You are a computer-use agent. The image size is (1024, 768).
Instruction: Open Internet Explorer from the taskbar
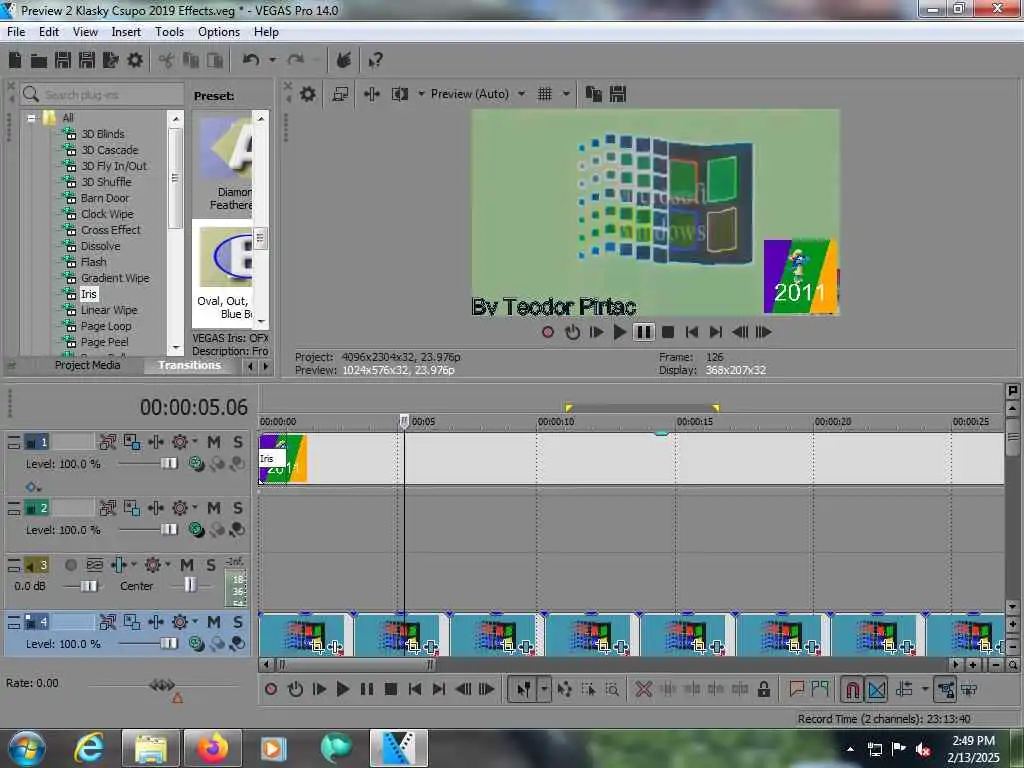pyautogui.click(x=89, y=748)
